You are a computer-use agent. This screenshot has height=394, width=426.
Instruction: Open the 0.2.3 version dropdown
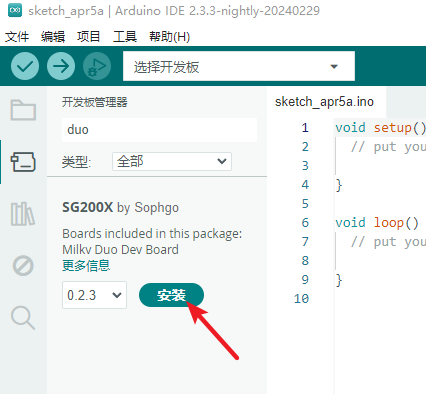(94, 295)
